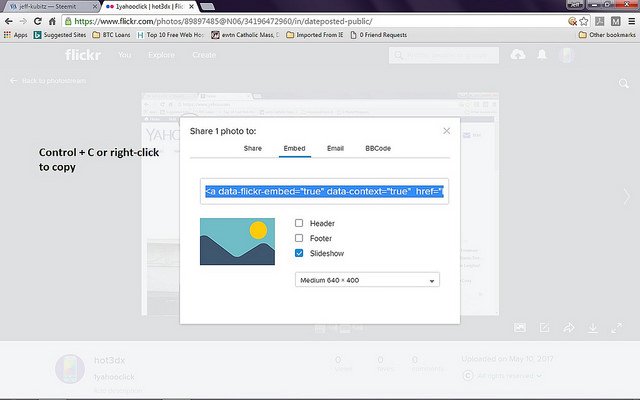
Task: Switch to the Share tab
Action: tap(253, 148)
